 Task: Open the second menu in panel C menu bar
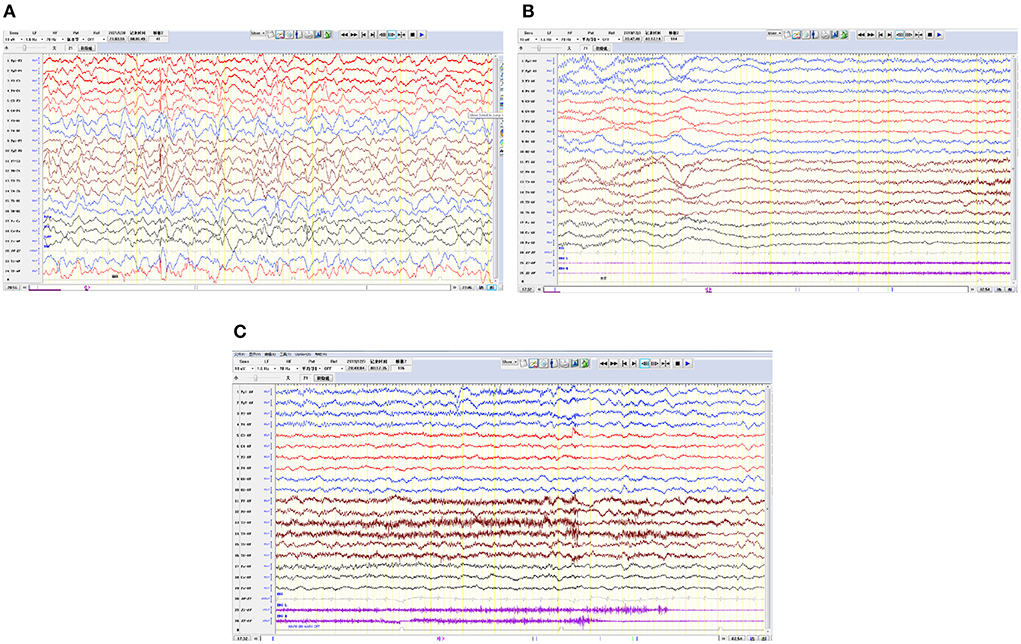[255, 354]
